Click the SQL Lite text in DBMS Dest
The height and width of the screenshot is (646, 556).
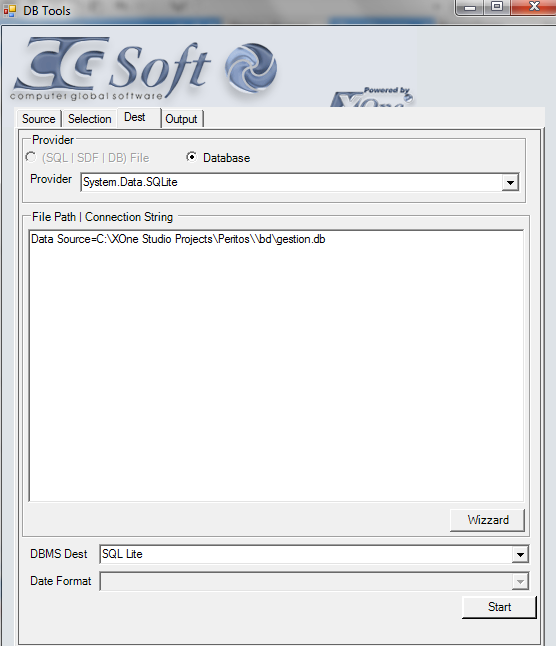(x=122, y=554)
